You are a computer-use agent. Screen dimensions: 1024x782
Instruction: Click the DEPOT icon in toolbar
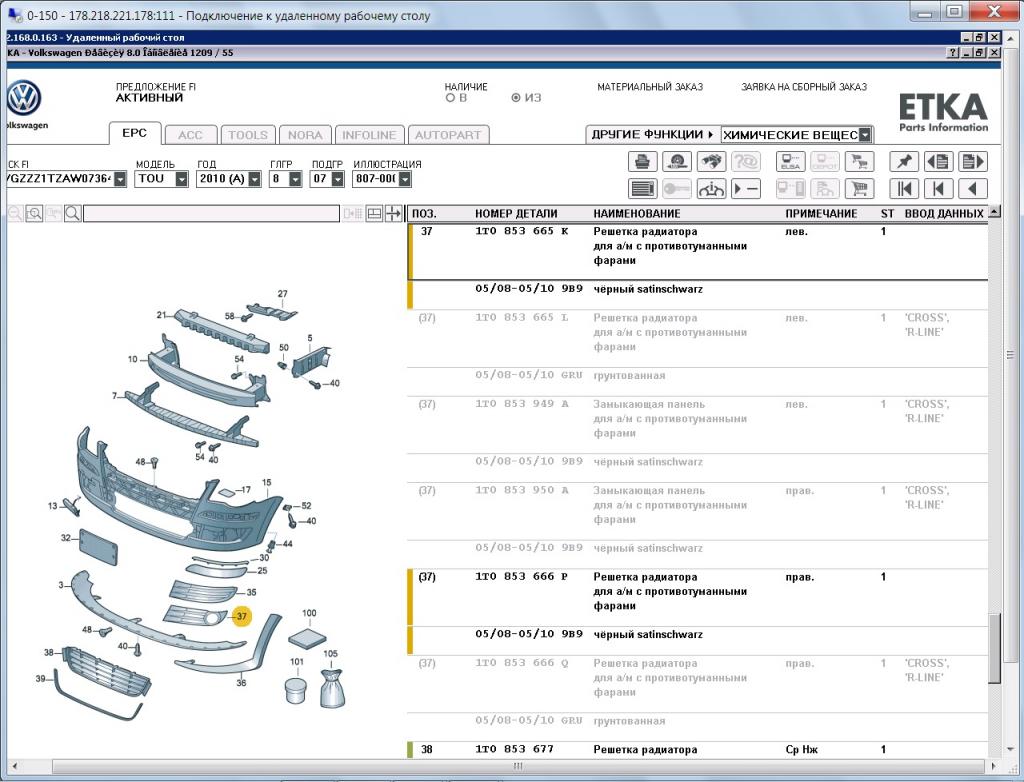[x=825, y=161]
